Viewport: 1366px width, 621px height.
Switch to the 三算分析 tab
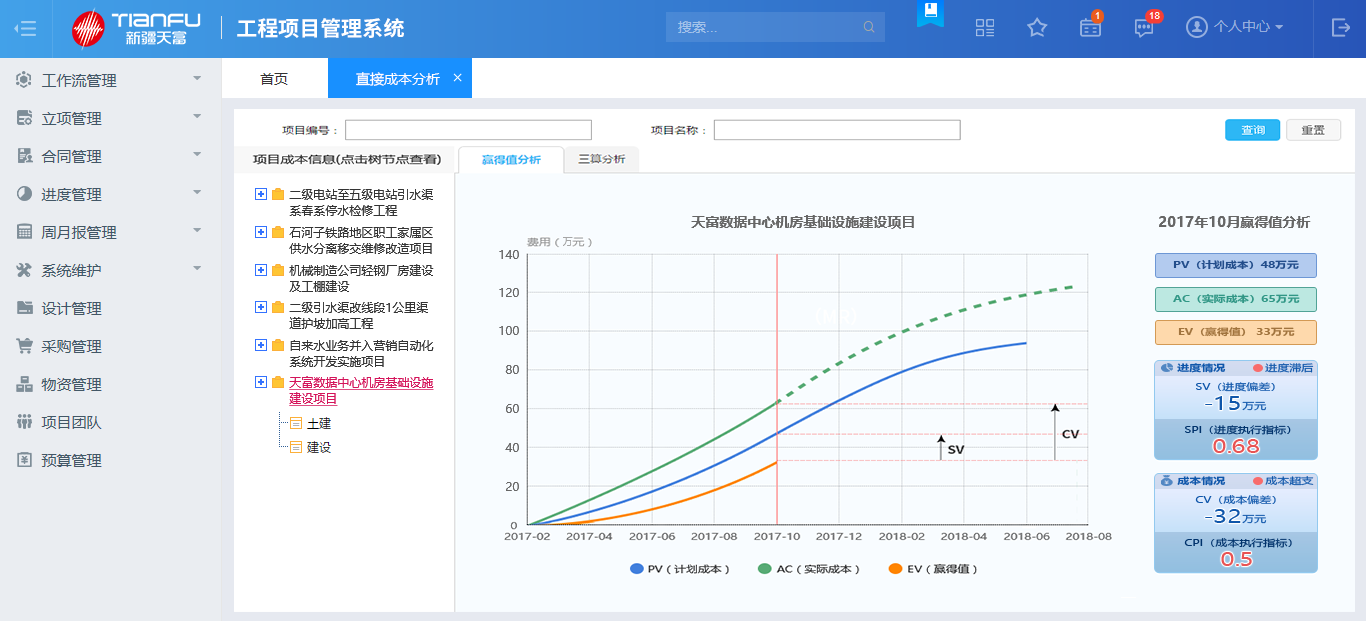[x=601, y=159]
